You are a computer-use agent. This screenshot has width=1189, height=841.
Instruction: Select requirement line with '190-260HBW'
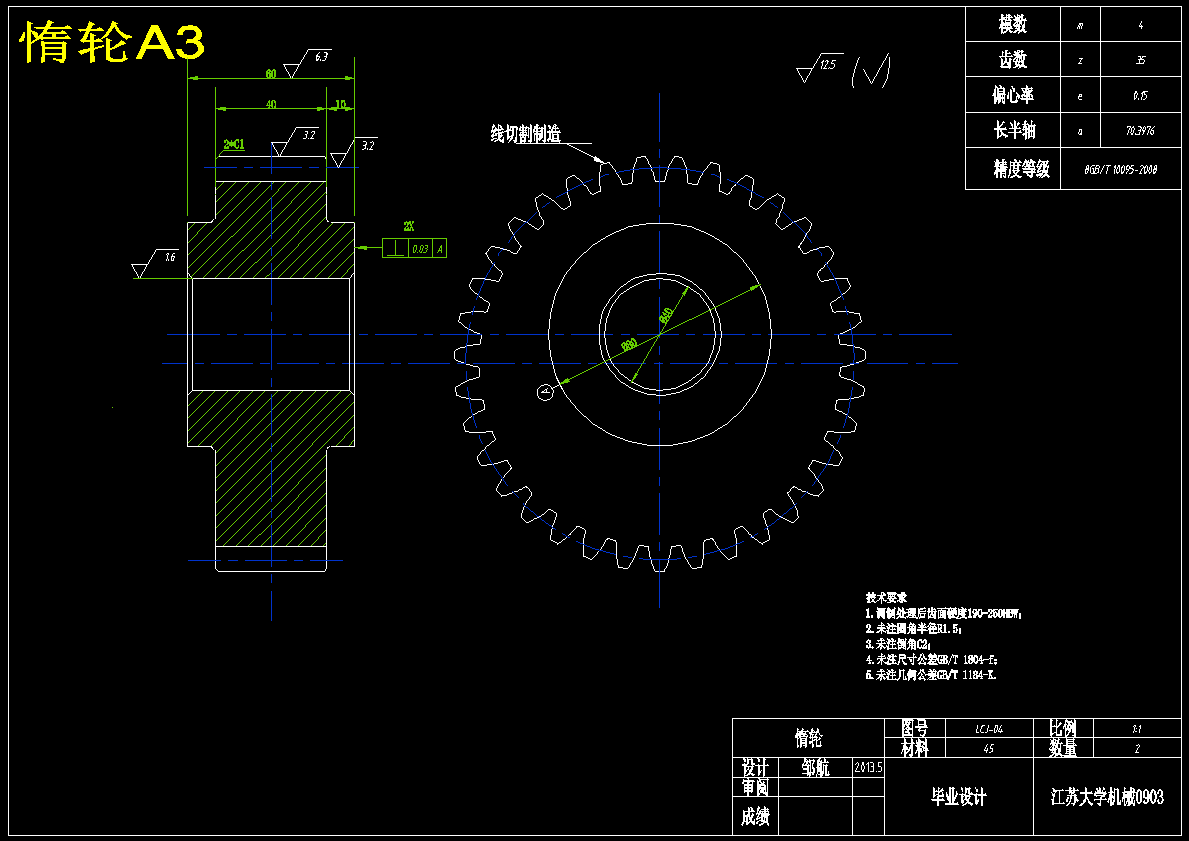coord(945,613)
